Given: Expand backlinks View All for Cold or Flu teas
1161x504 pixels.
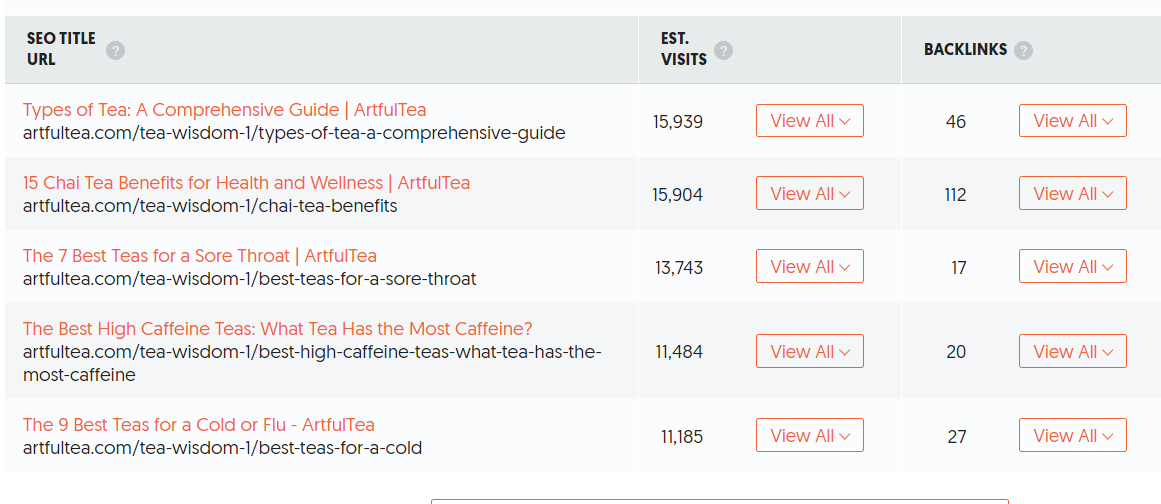Looking at the screenshot, I should click(x=1072, y=435).
